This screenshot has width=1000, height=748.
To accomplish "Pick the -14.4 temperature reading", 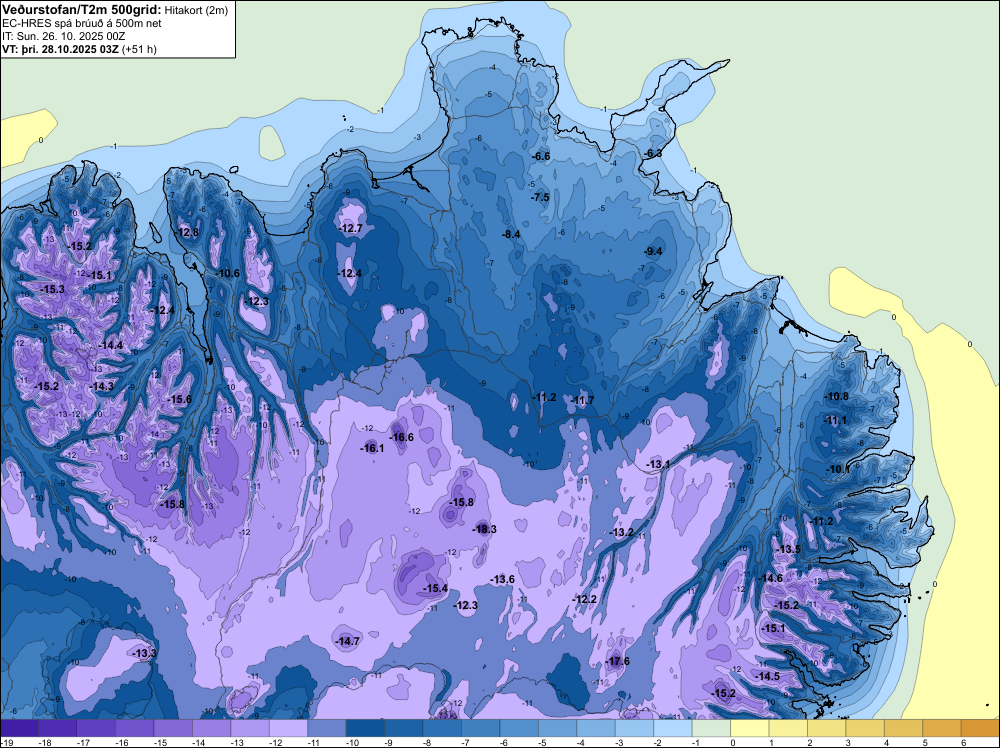I will [x=111, y=345].
